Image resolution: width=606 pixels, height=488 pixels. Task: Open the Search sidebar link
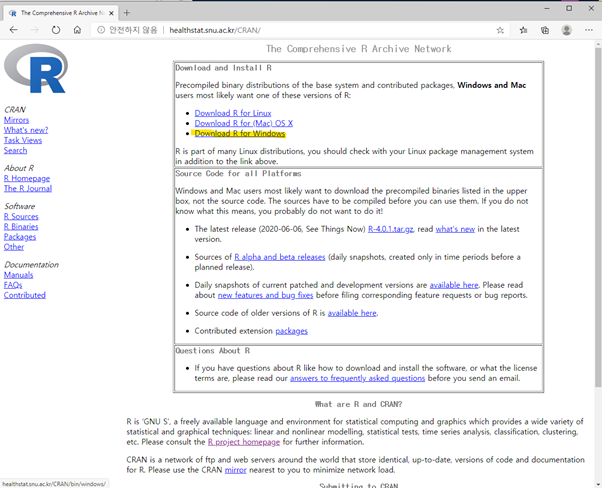click(15, 150)
